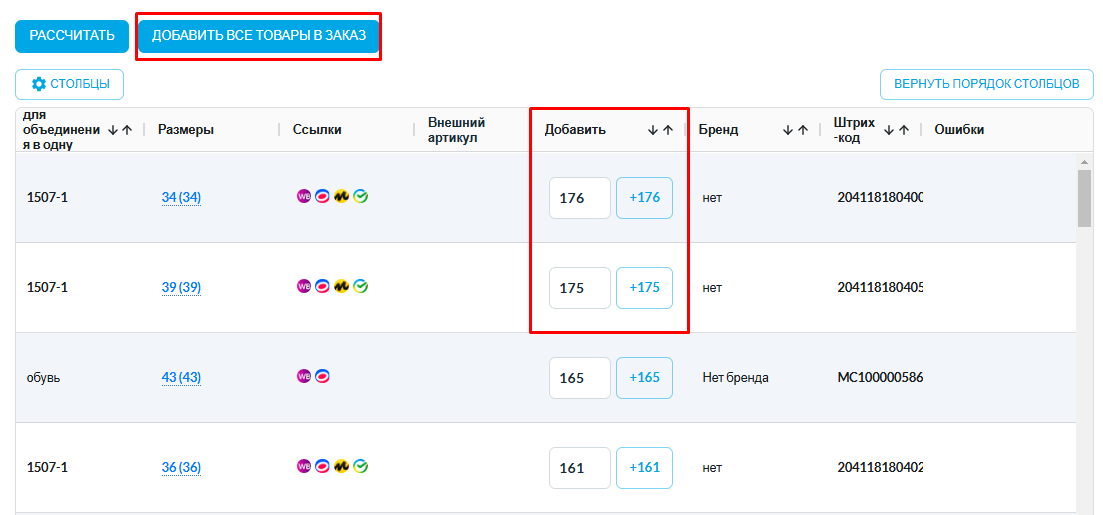The width and height of the screenshot is (1103, 515).
Task: Click the Wildberries icon in row 36 (36)
Action: 304,466
